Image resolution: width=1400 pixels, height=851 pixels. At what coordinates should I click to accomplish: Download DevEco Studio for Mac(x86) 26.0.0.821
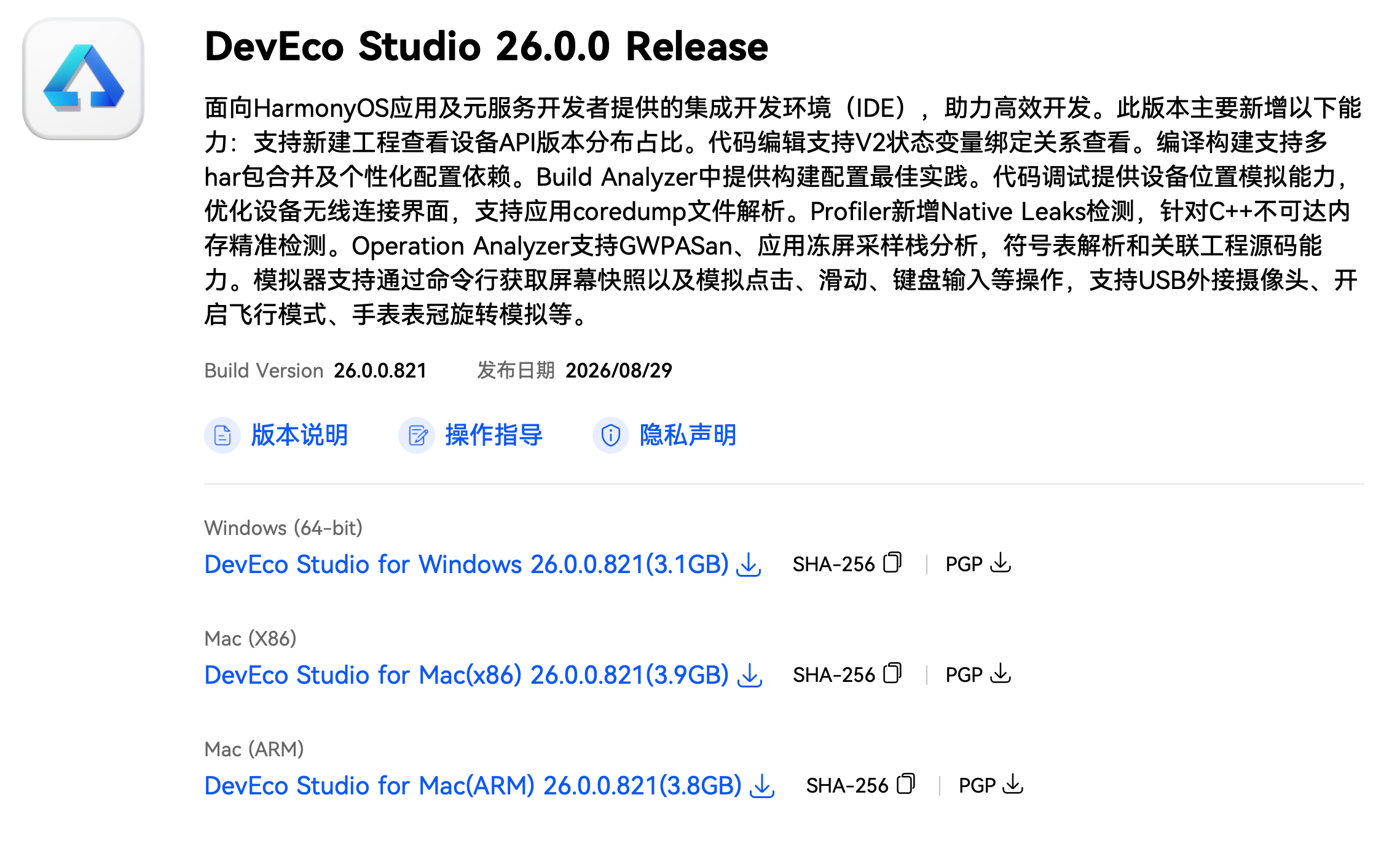(466, 675)
